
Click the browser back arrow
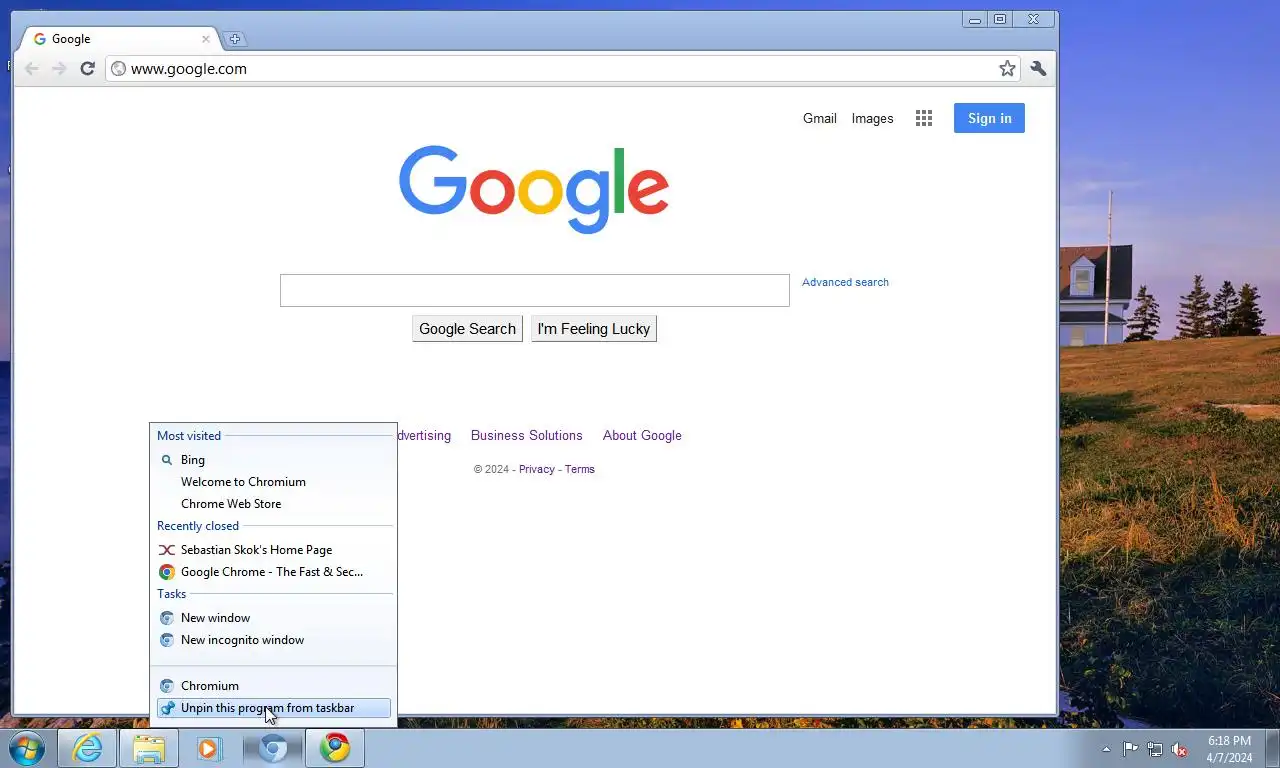(x=32, y=68)
